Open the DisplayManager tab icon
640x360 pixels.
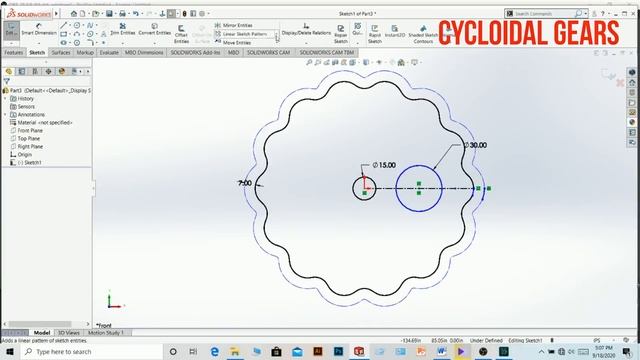[62, 71]
